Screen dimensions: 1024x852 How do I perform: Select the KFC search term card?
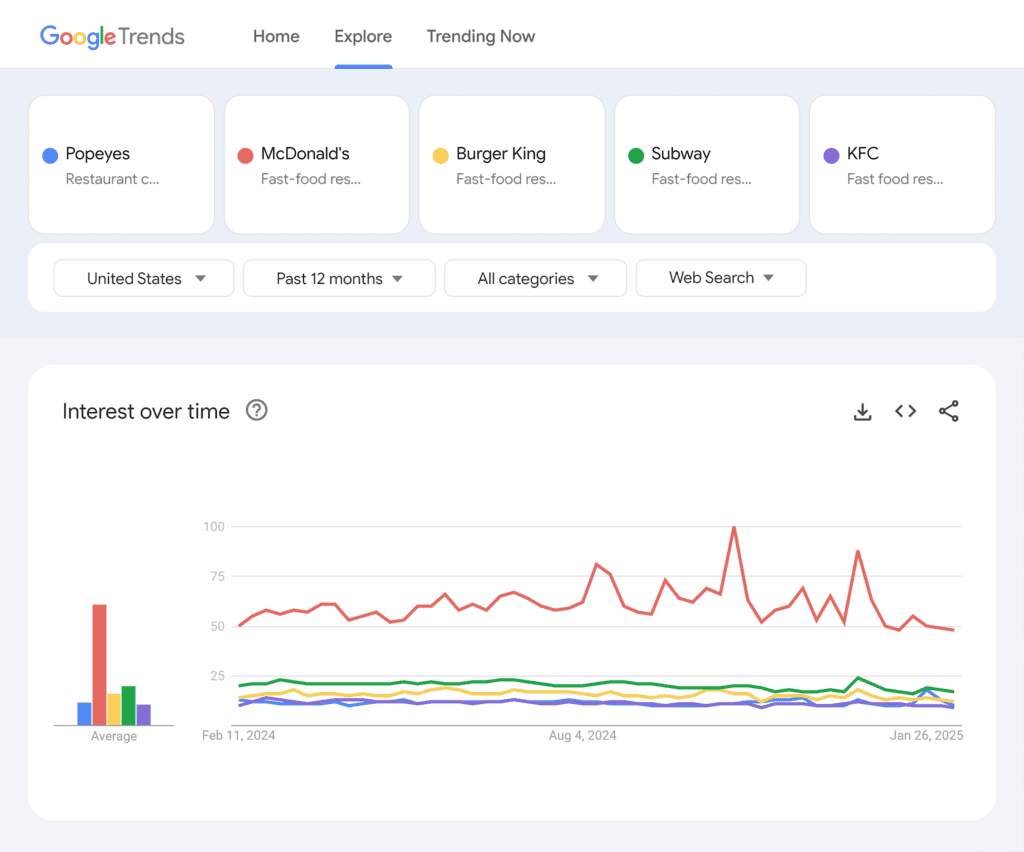pos(902,165)
